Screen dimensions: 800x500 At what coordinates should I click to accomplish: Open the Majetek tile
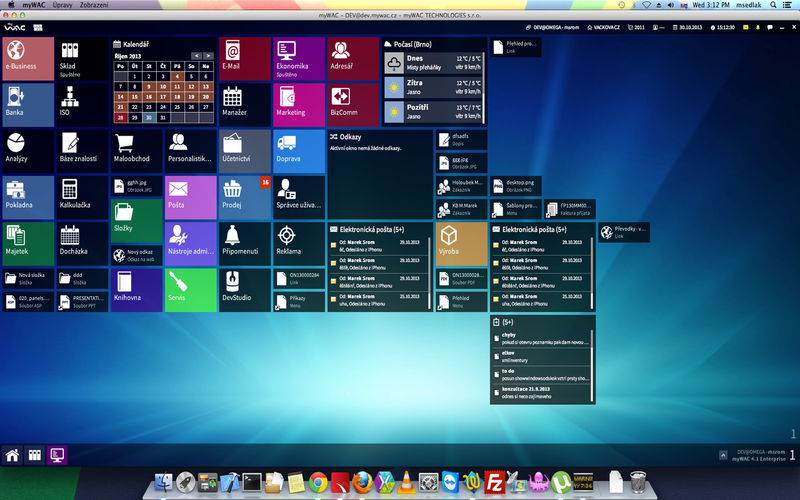pos(28,244)
